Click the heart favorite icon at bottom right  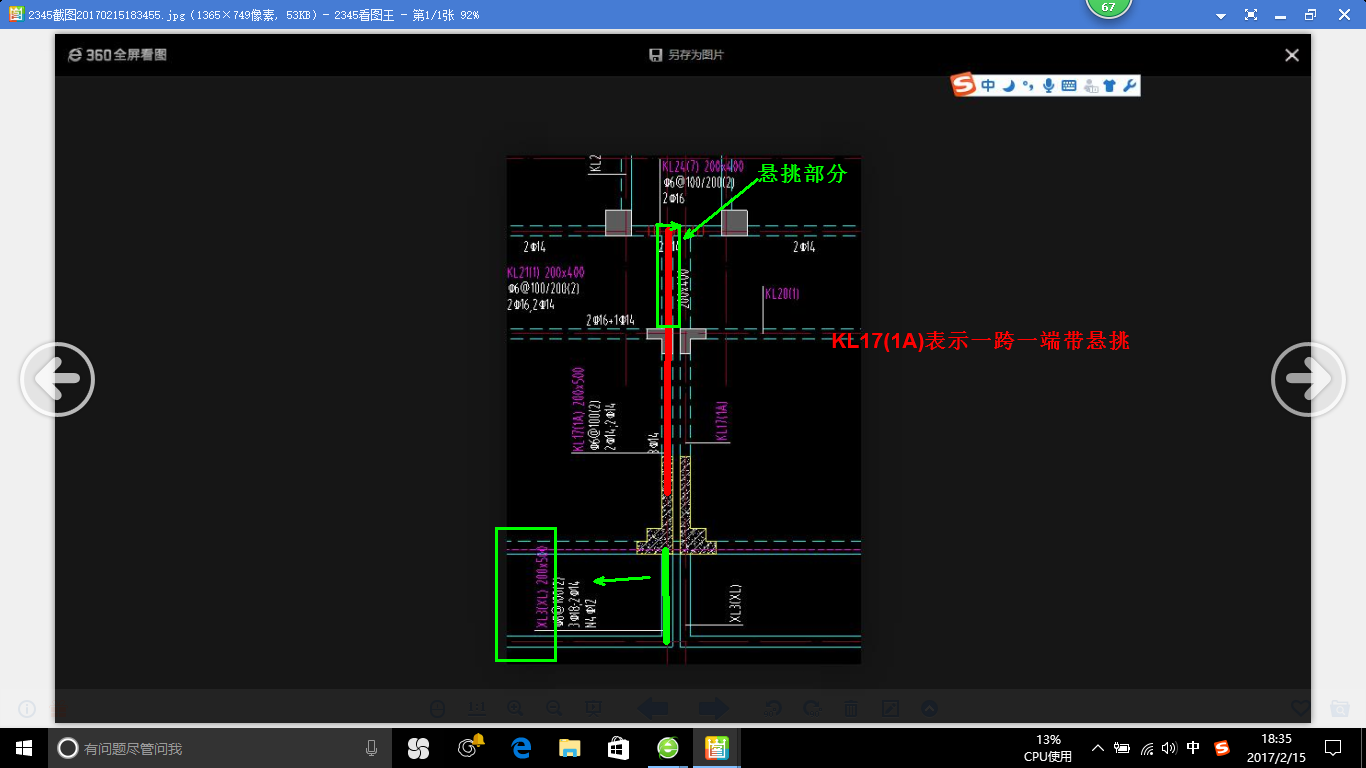pyautogui.click(x=1300, y=708)
